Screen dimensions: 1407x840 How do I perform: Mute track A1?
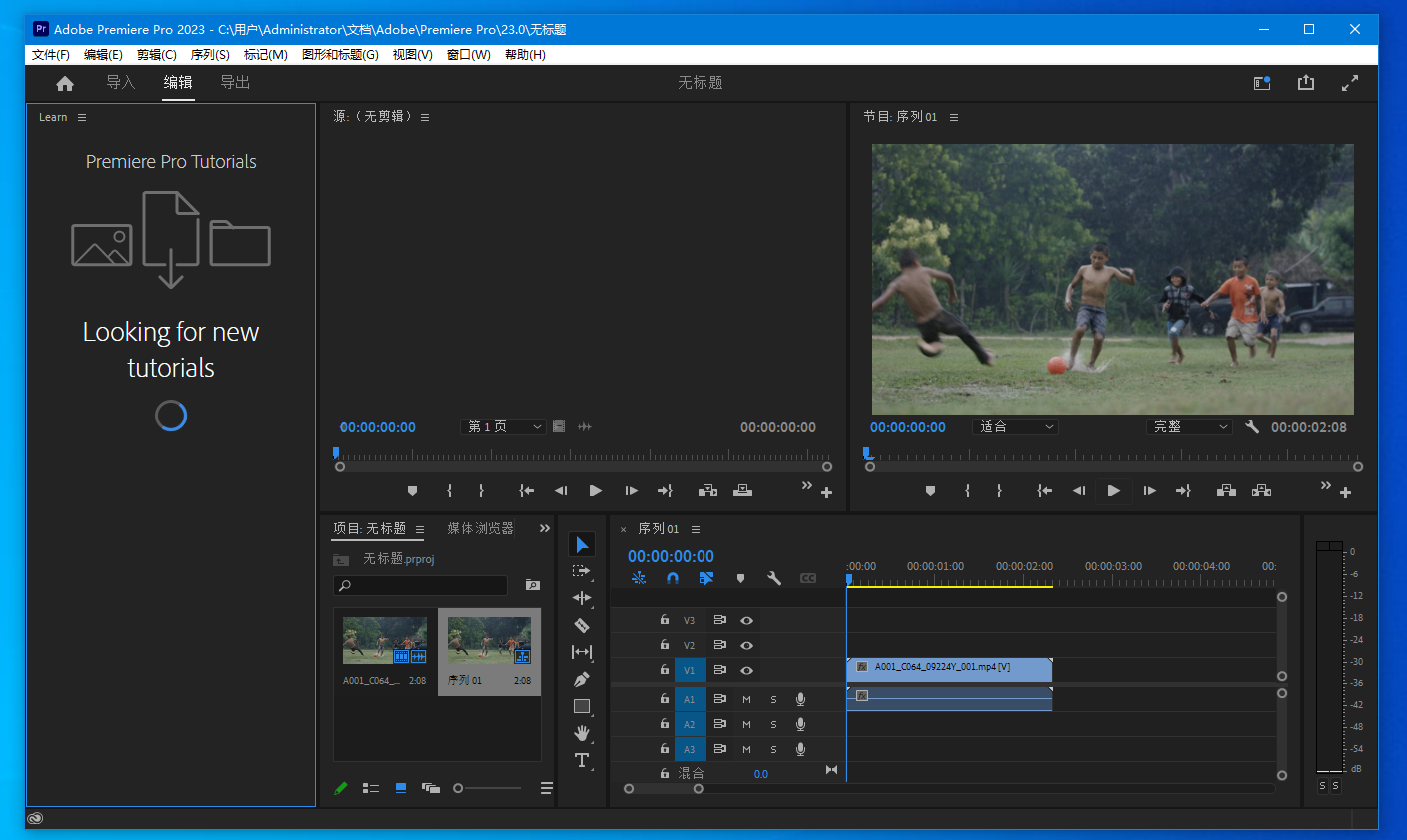(746, 699)
